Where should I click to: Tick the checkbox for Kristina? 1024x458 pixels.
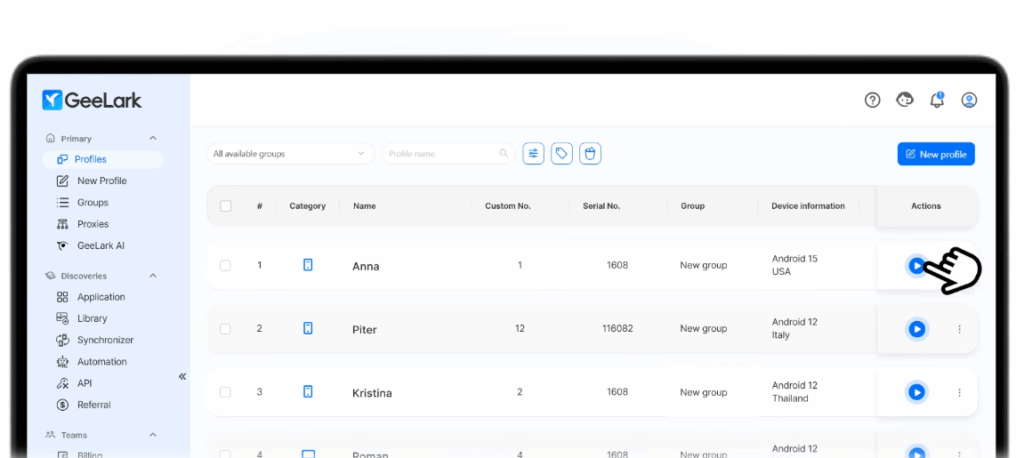tap(225, 392)
